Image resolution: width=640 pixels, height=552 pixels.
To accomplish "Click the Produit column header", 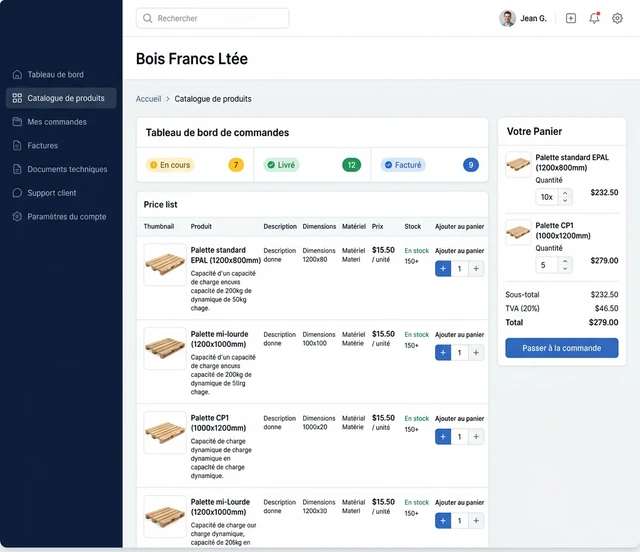I will click(x=201, y=226).
